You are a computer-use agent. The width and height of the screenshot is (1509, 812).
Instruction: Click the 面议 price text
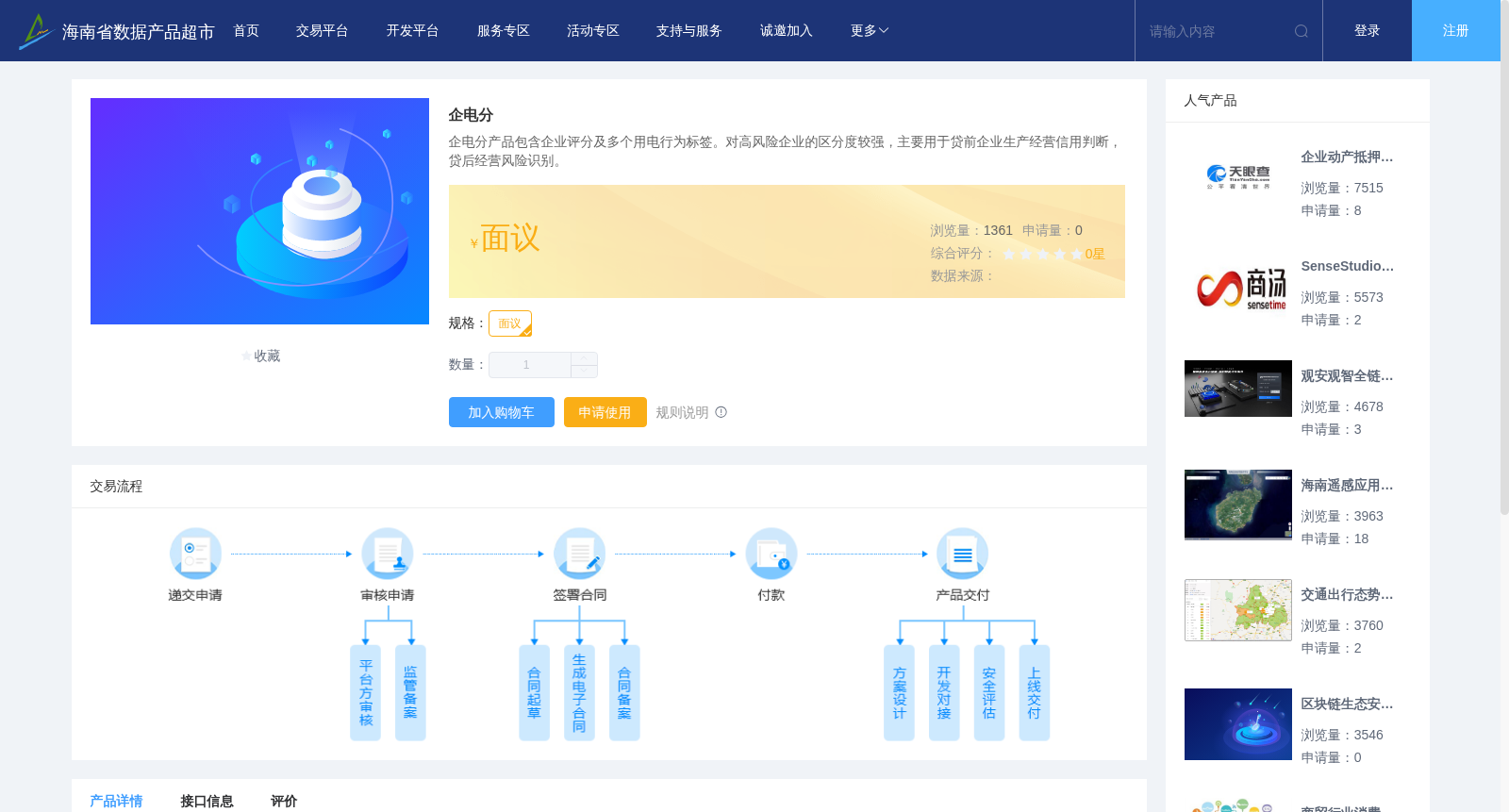[510, 238]
